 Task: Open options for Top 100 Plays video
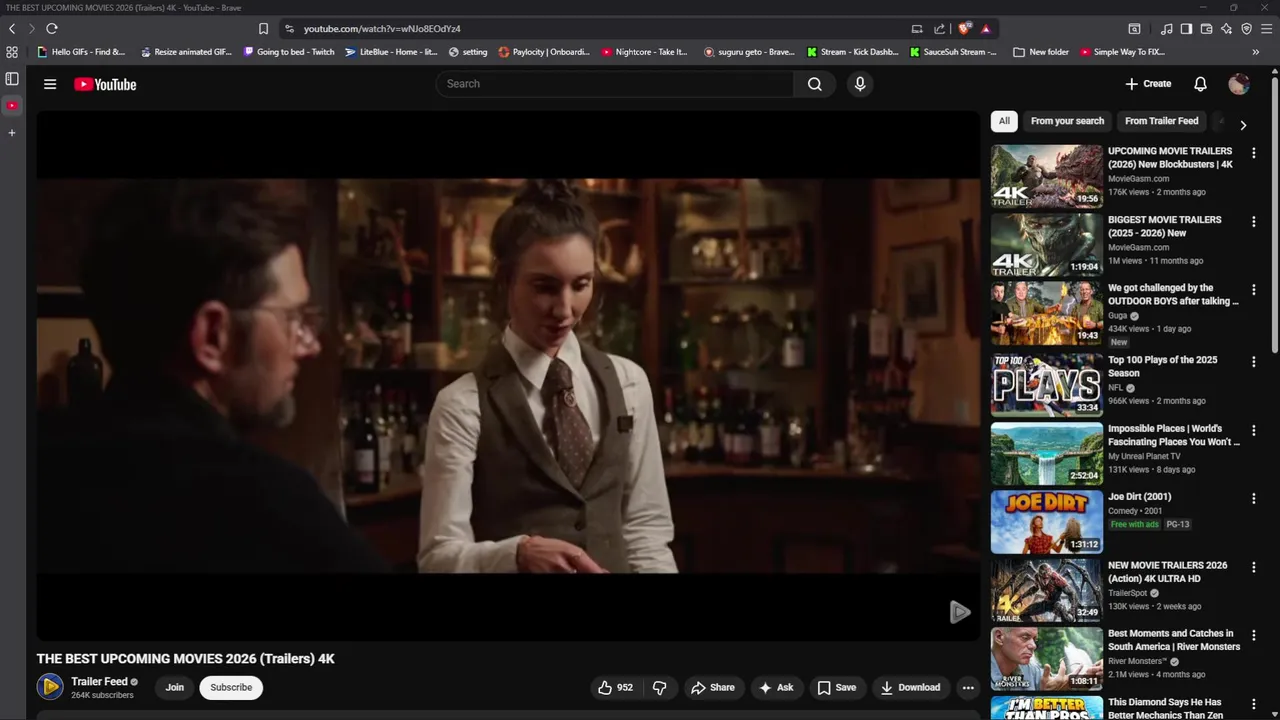(1253, 362)
